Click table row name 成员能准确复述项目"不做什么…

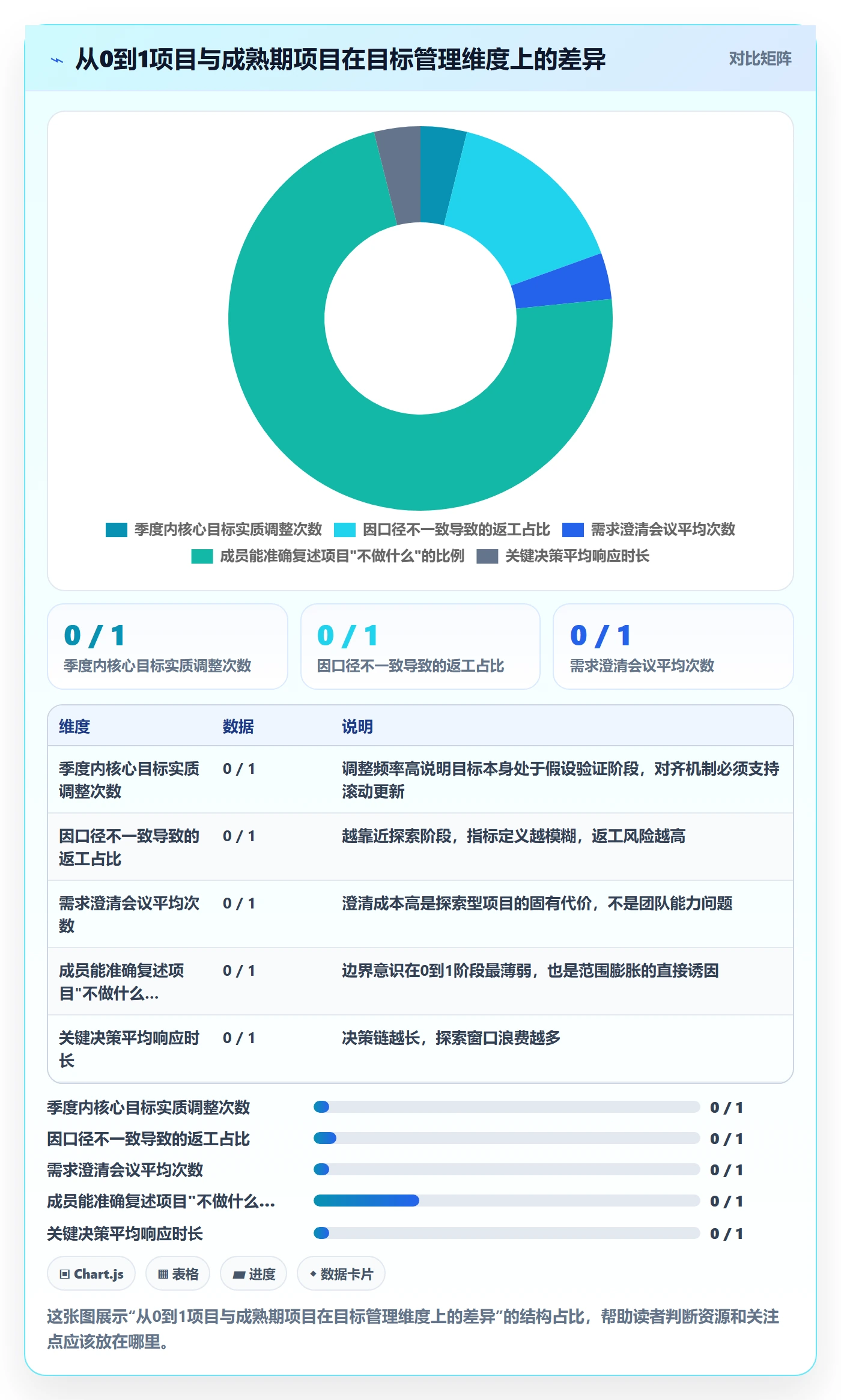(x=122, y=982)
